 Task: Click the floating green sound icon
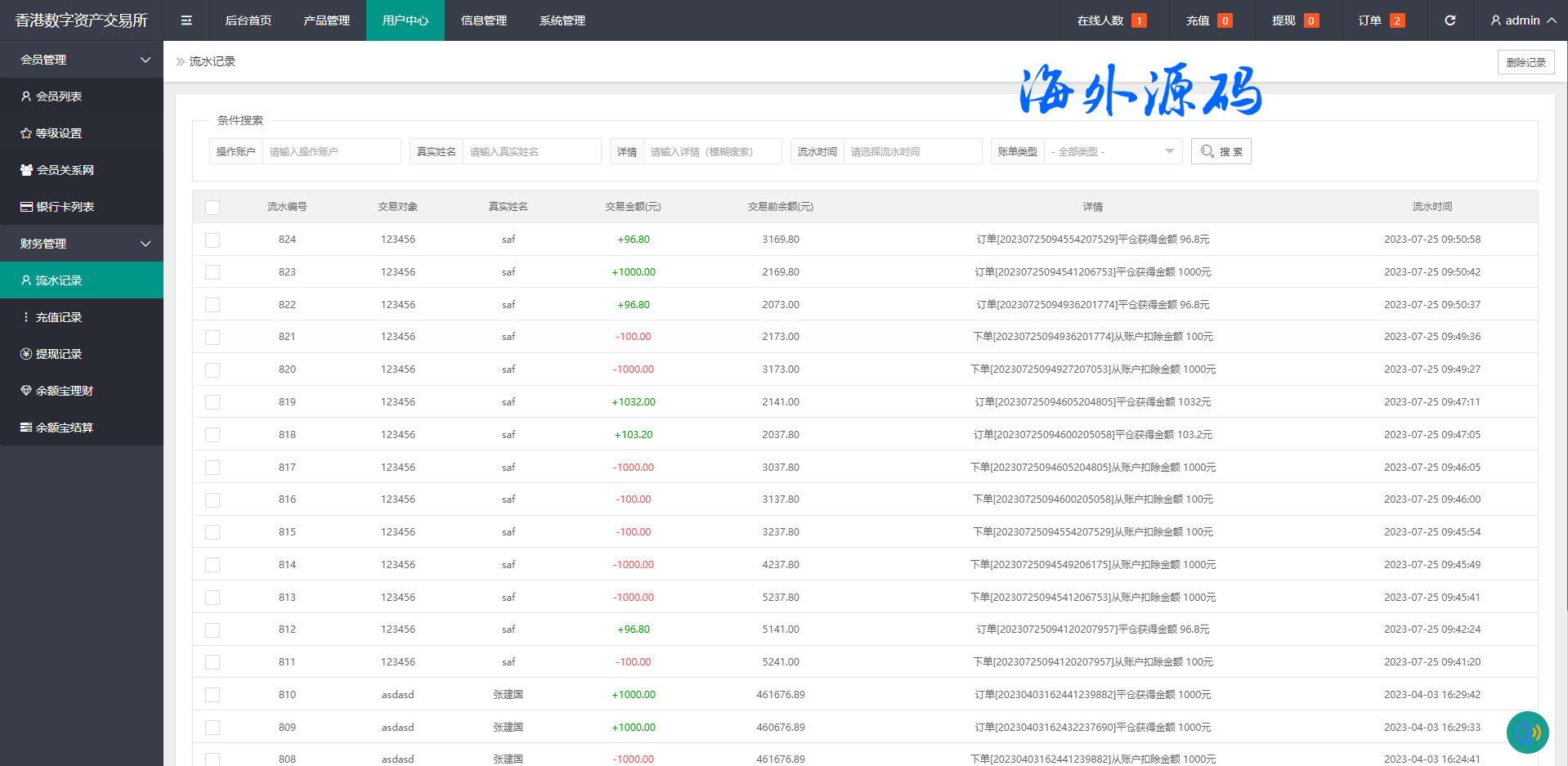[1527, 732]
